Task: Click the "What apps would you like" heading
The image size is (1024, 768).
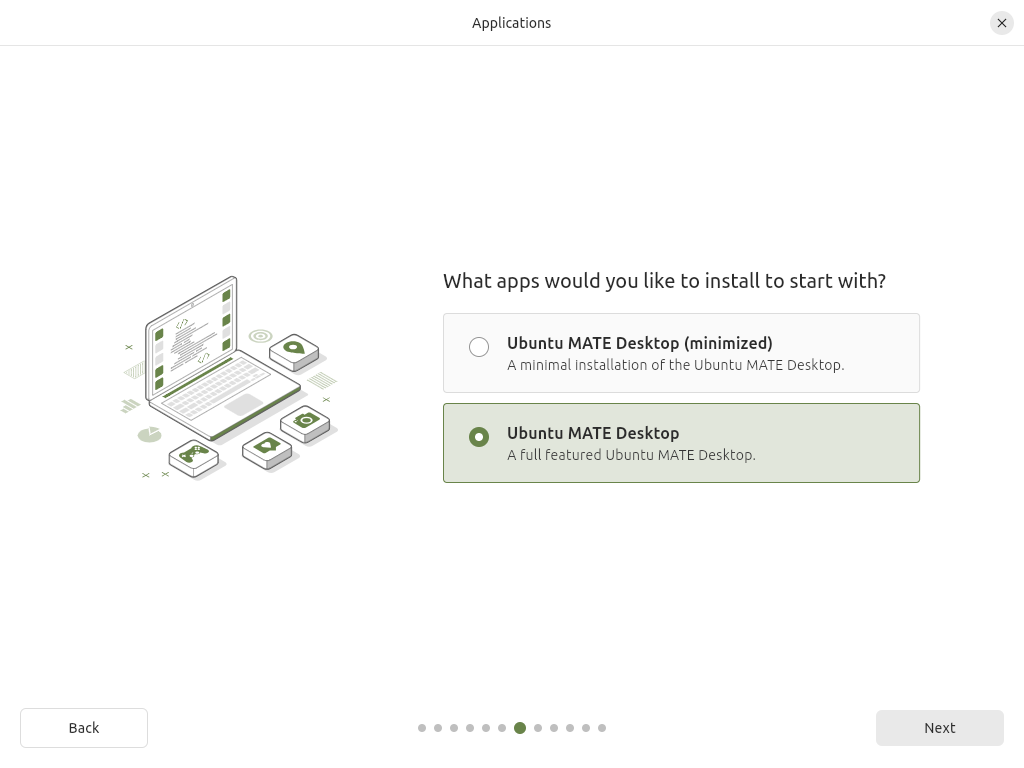Action: coord(664,281)
